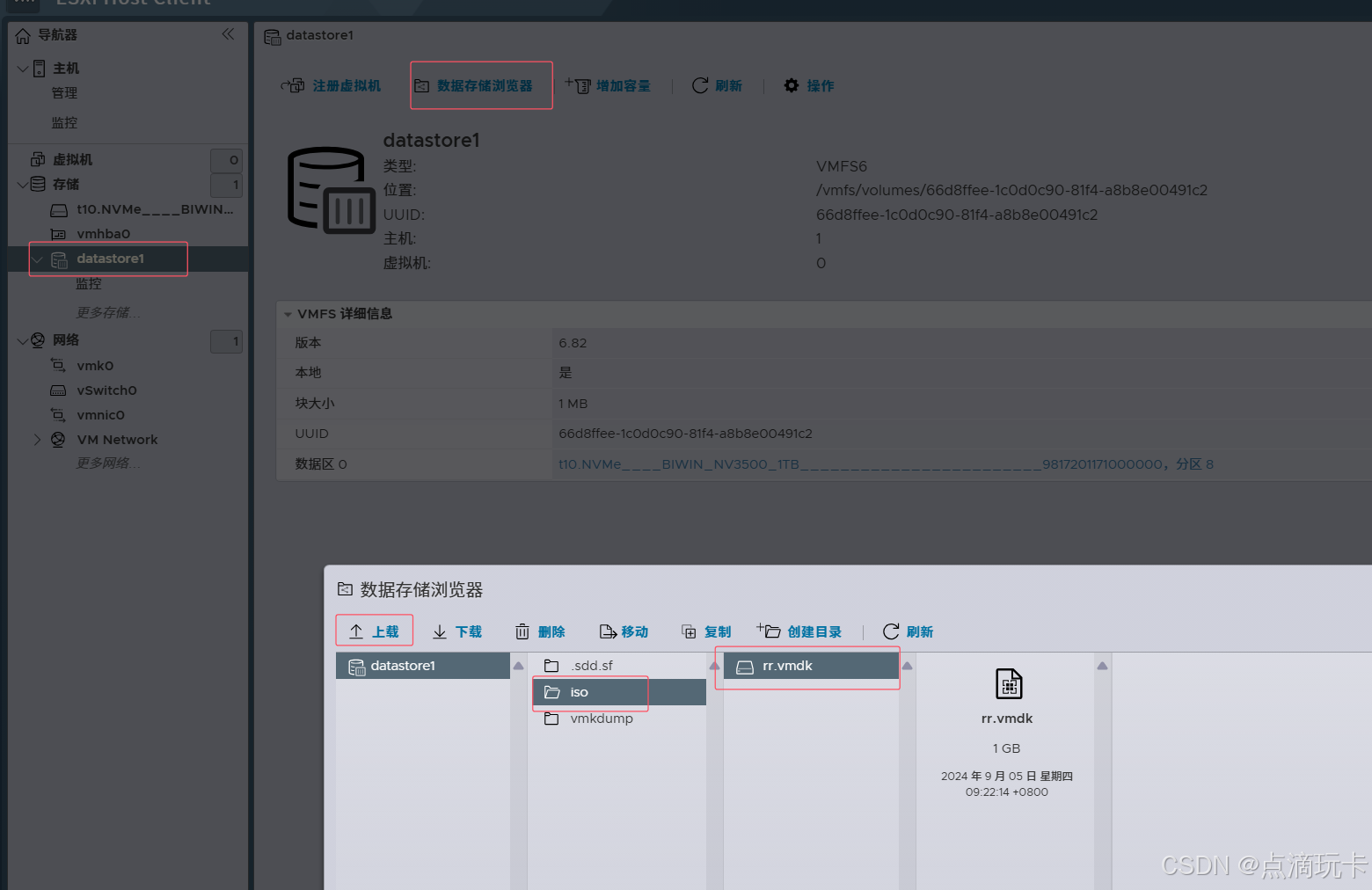Expand the VM Network node

[37, 440]
